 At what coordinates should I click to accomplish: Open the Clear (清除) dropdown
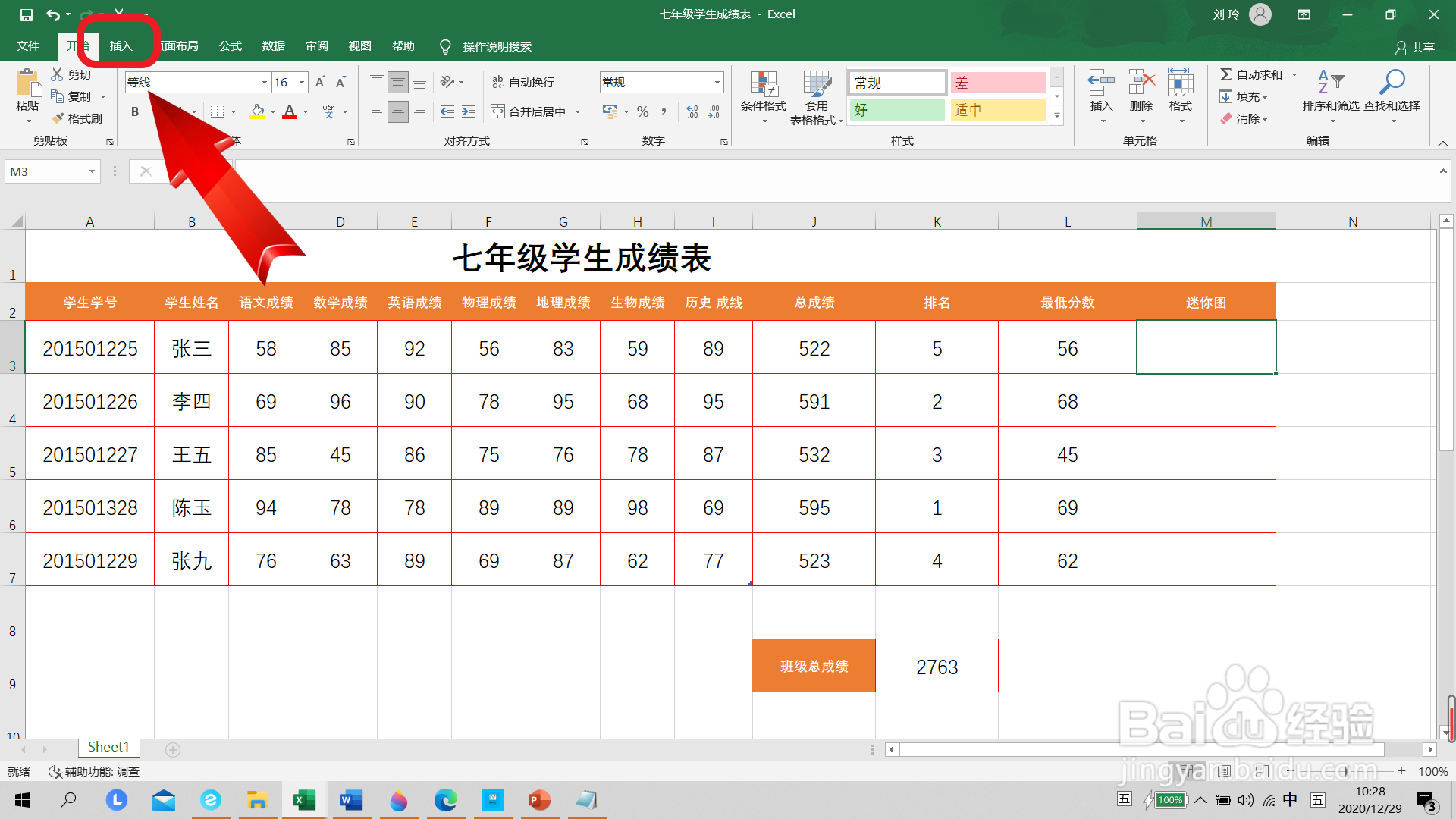point(1244,118)
